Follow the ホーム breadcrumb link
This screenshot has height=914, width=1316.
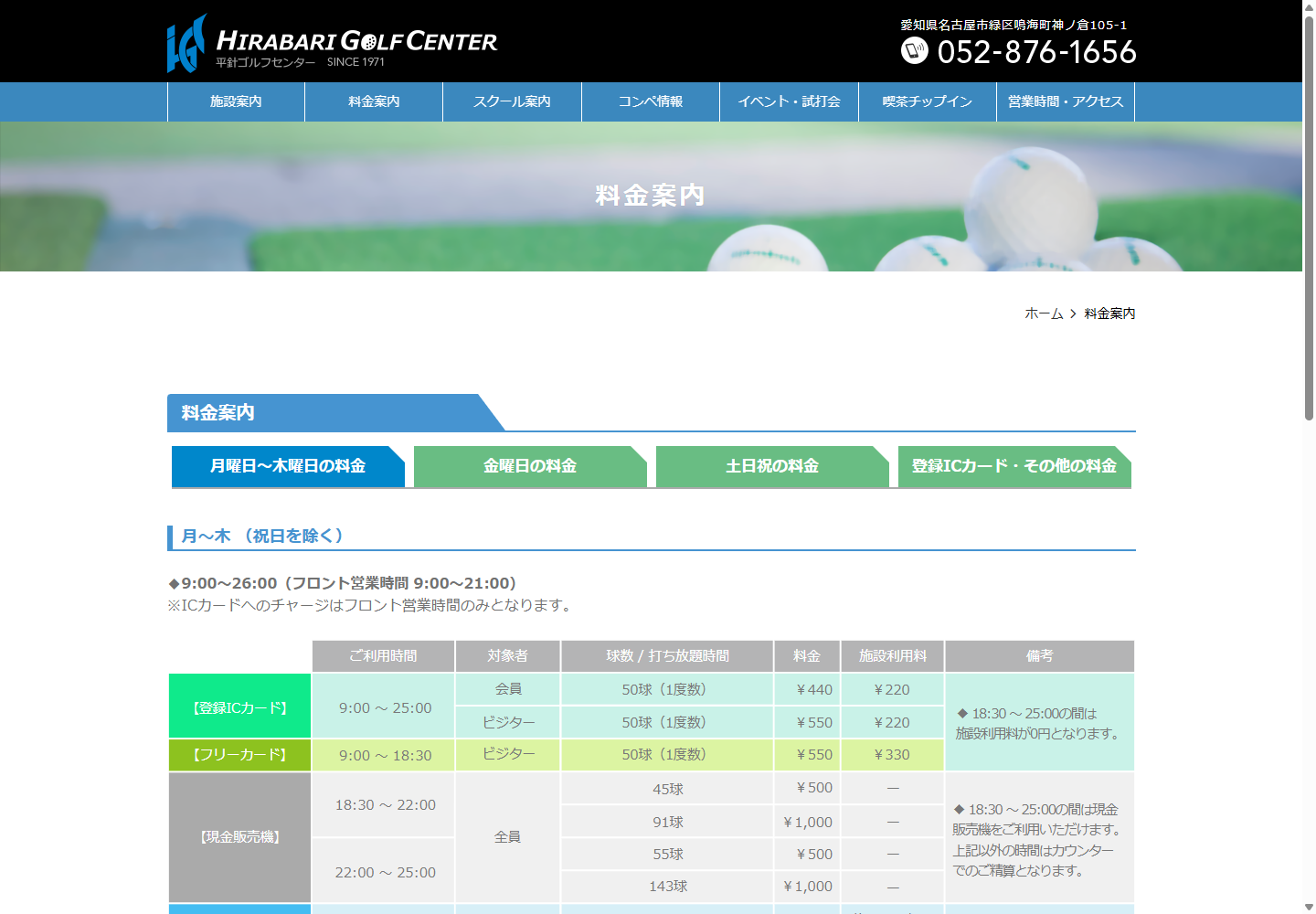coord(1044,314)
